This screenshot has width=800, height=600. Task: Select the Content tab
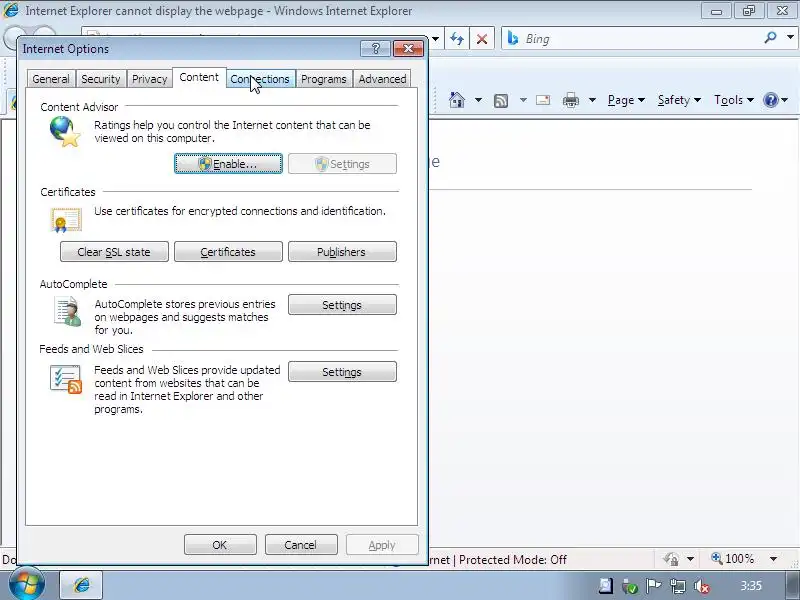[199, 78]
